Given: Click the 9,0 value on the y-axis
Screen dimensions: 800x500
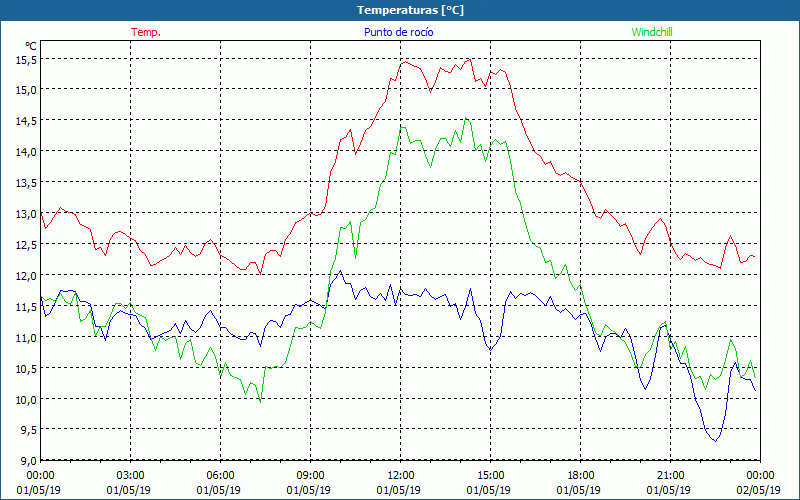Looking at the screenshot, I should [29, 461].
